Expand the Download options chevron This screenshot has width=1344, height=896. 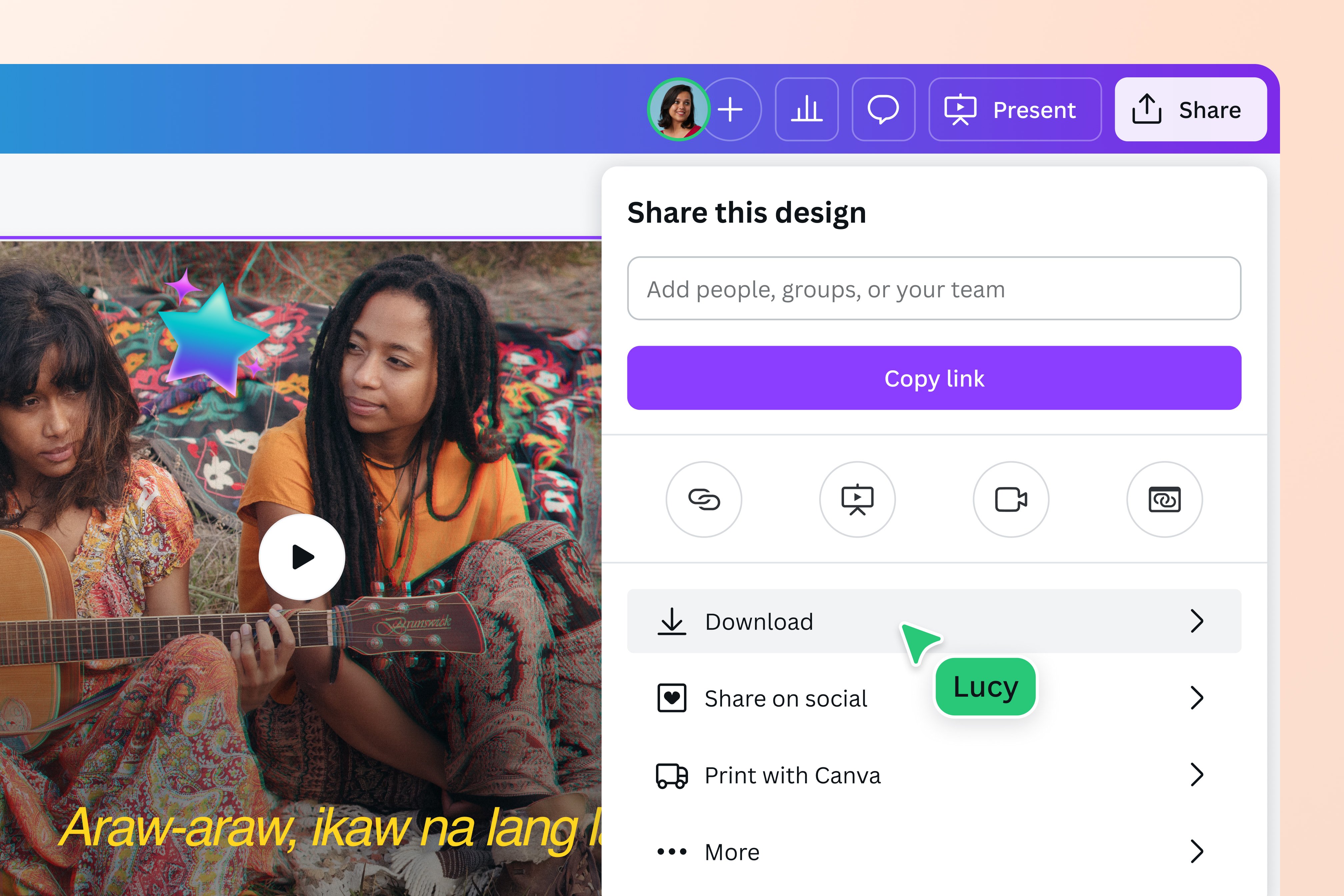pyautogui.click(x=1198, y=621)
